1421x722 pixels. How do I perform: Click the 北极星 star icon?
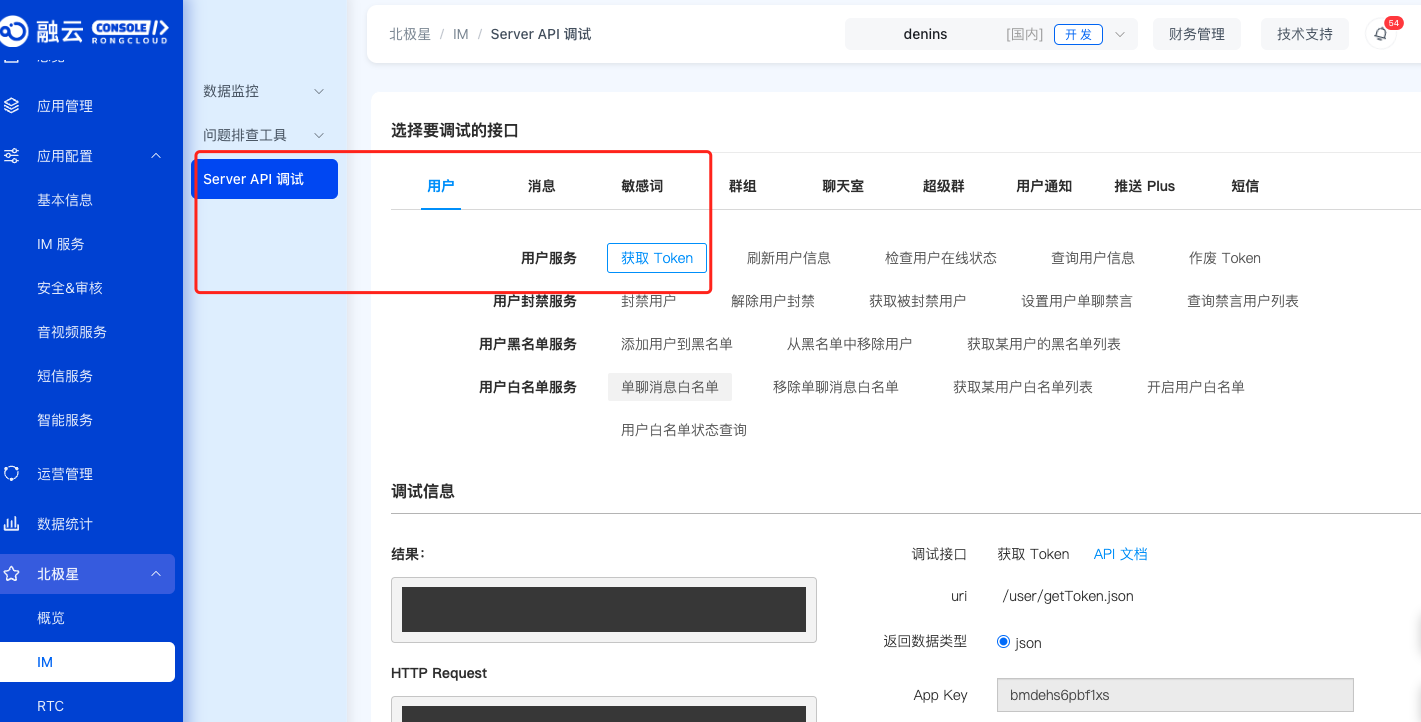point(12,574)
